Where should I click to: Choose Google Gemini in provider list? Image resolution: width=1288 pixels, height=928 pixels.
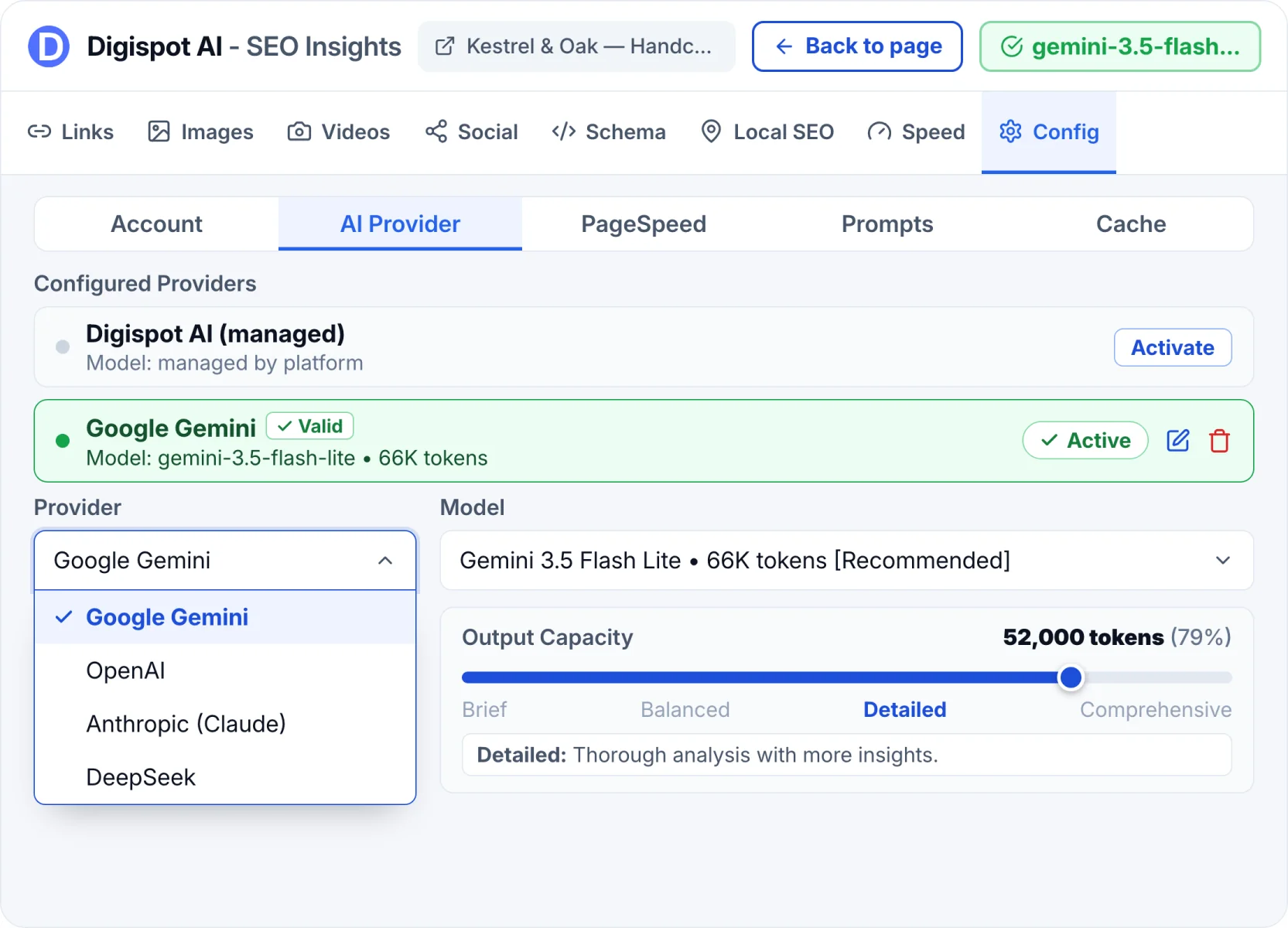[x=225, y=617]
